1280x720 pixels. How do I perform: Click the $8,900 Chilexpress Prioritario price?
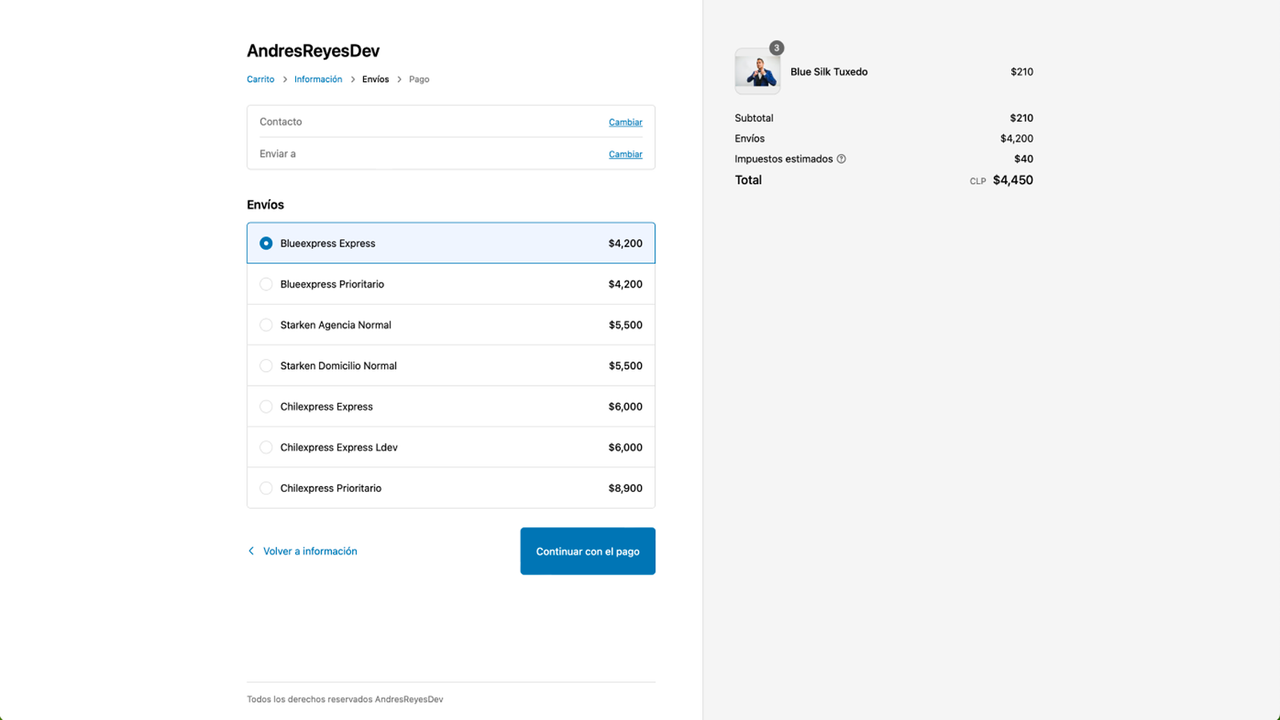coord(626,488)
